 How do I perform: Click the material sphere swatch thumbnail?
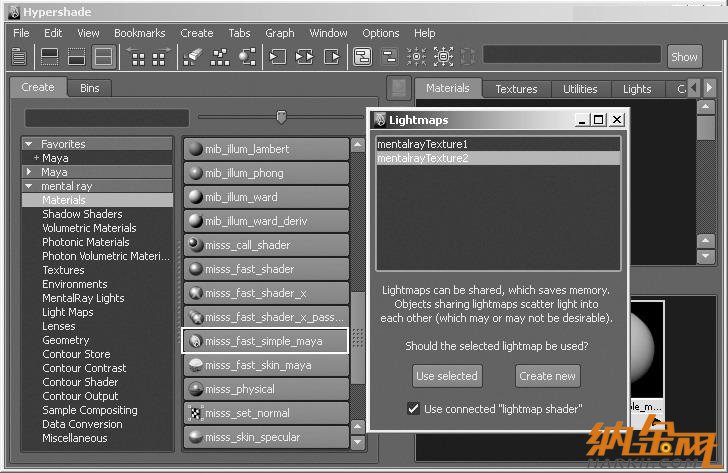point(646,349)
